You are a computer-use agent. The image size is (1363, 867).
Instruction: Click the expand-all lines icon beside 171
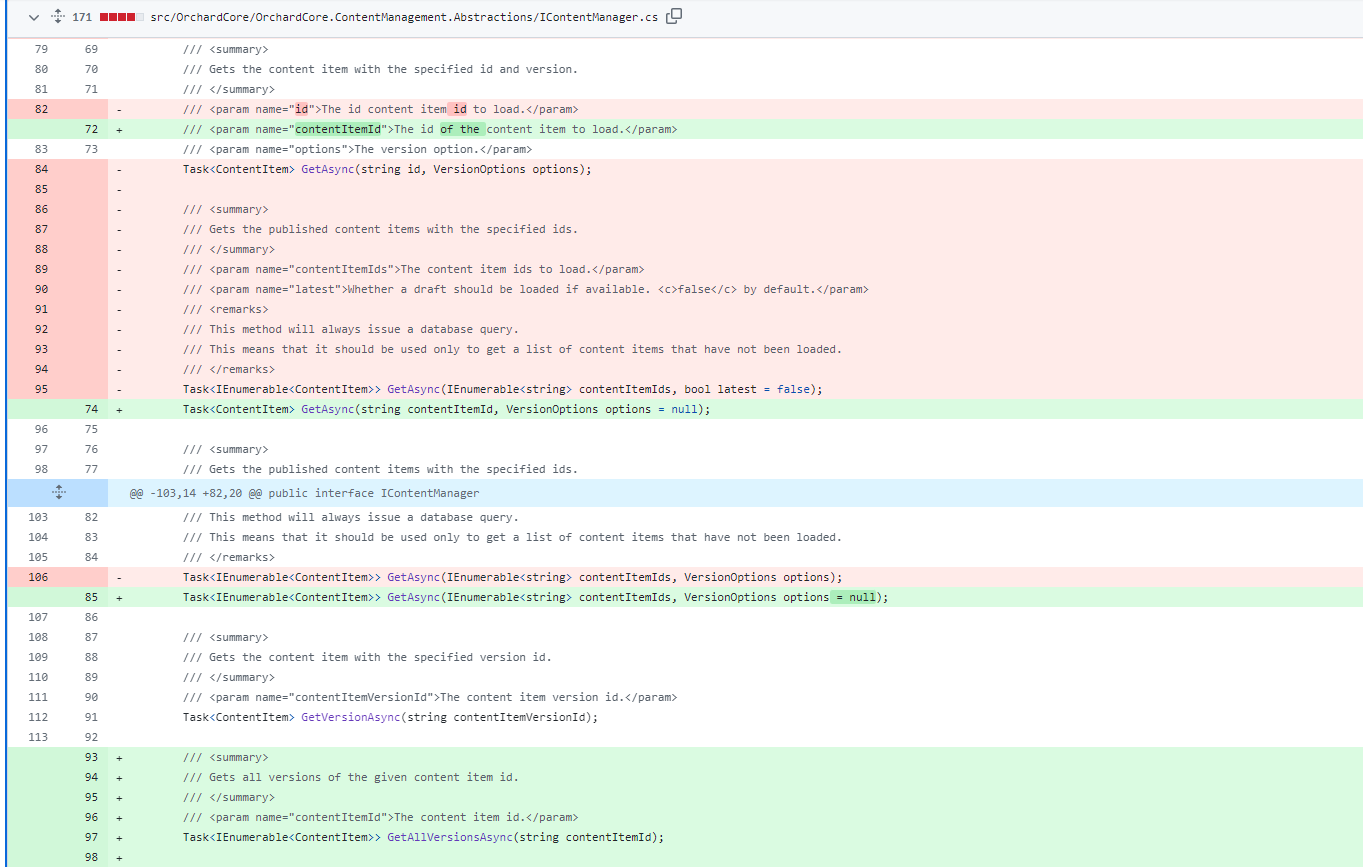(x=58, y=17)
